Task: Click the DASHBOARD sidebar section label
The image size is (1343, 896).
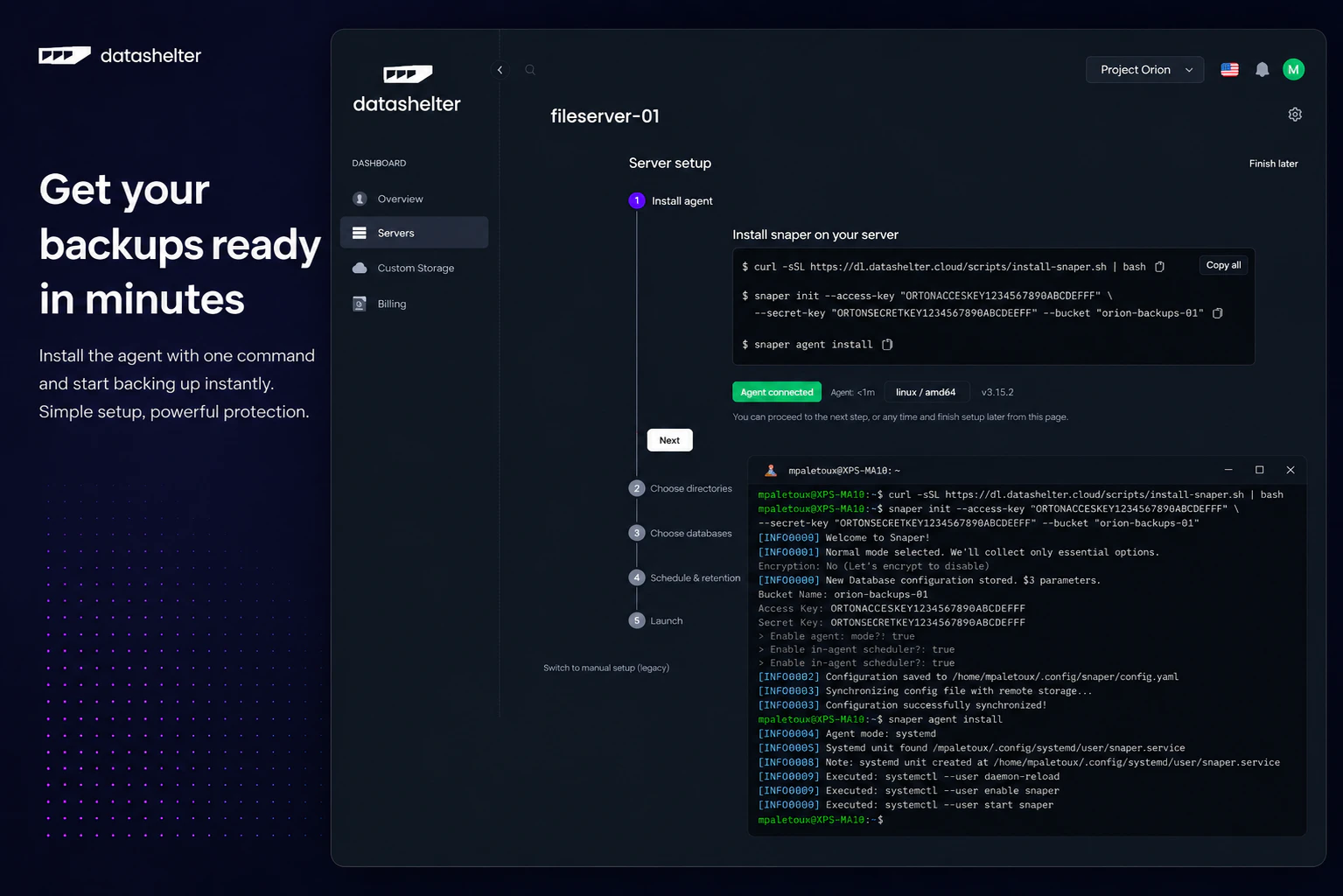Action: [379, 164]
